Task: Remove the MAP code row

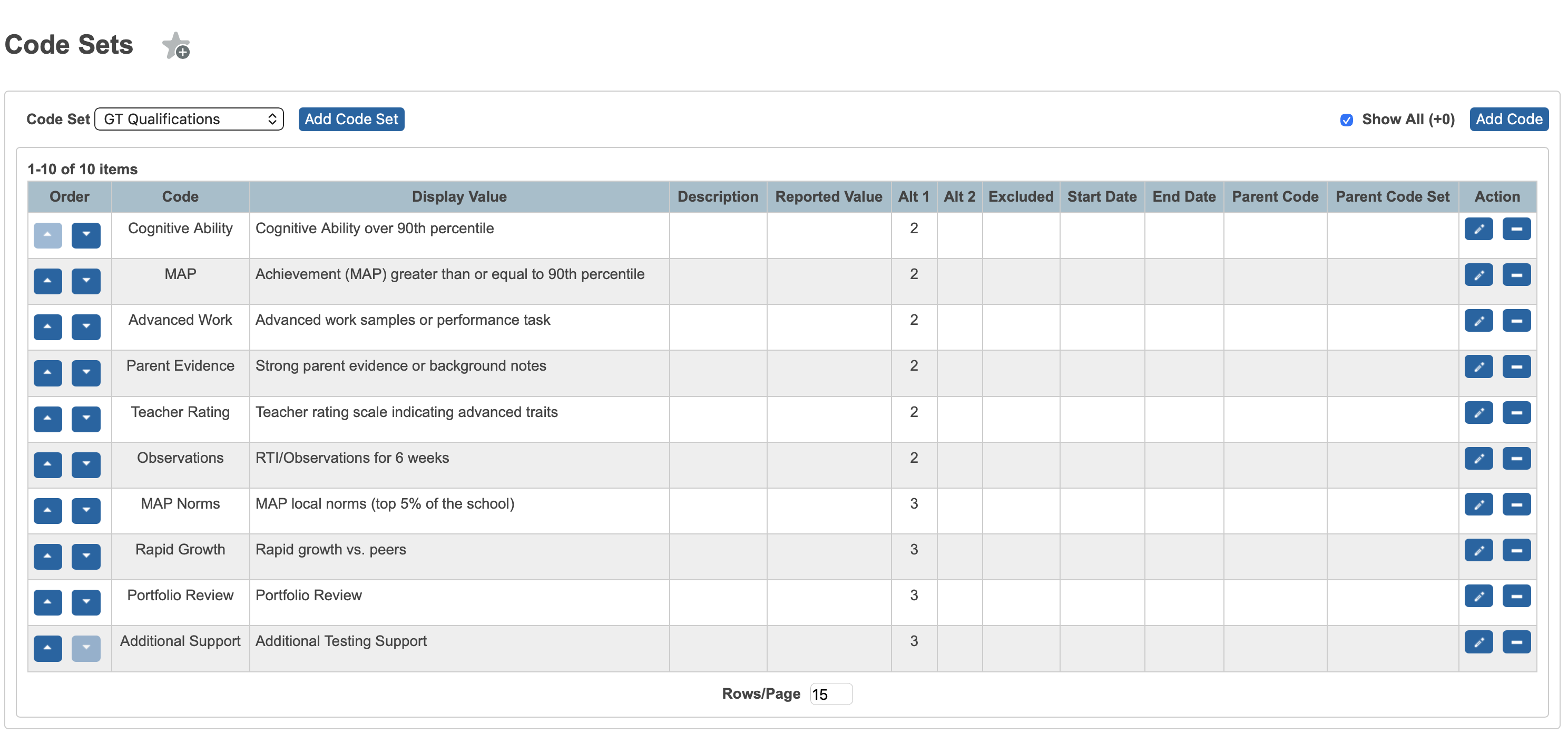Action: click(x=1516, y=275)
